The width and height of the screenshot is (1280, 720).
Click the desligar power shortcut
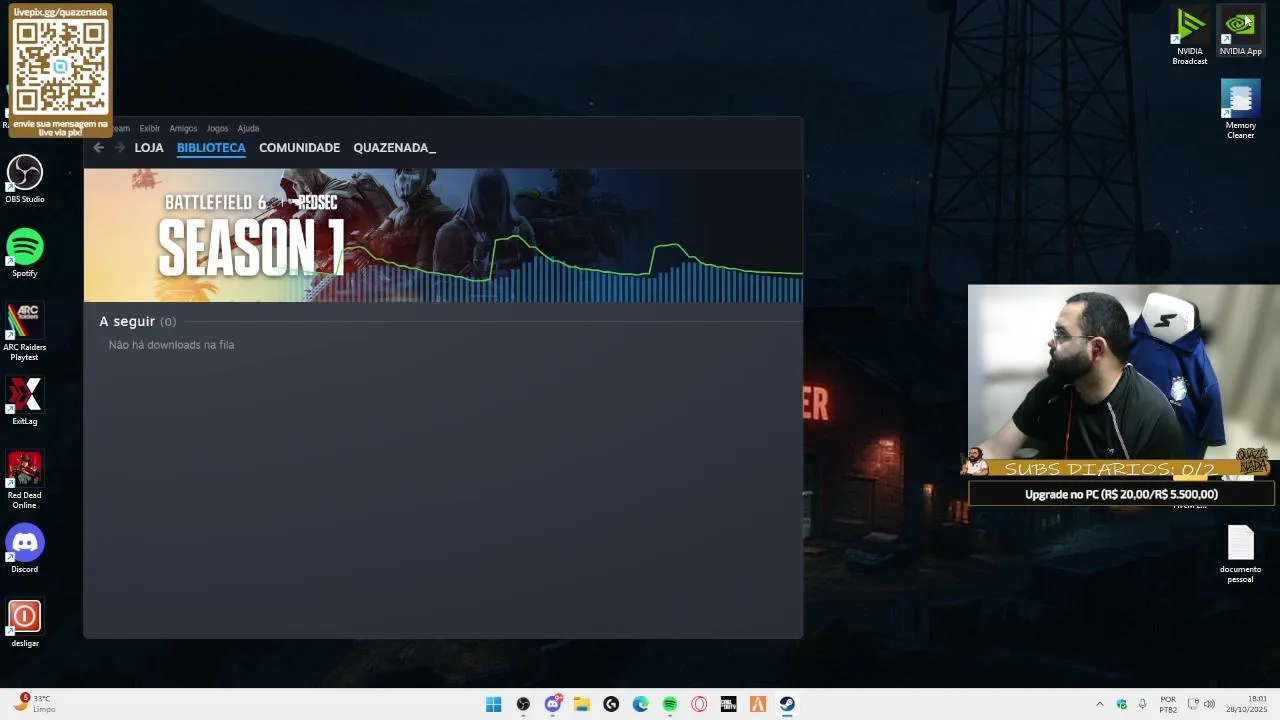(25, 623)
